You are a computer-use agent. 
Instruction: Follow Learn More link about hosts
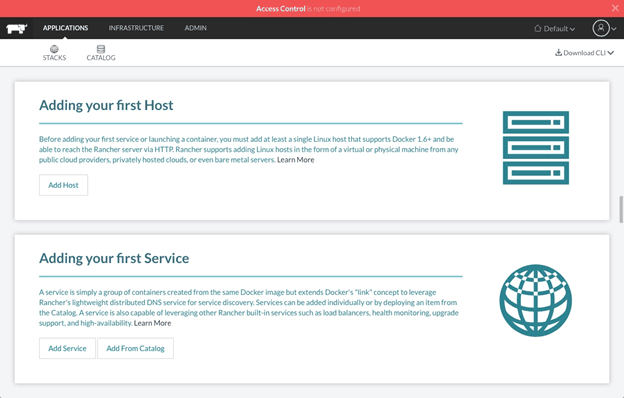click(296, 160)
